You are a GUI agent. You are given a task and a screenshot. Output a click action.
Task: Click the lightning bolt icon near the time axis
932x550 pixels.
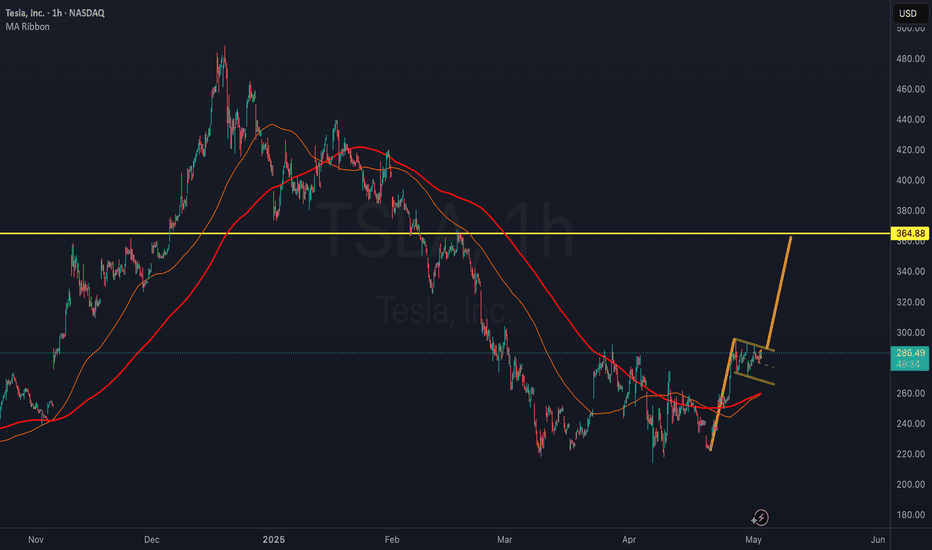click(760, 518)
